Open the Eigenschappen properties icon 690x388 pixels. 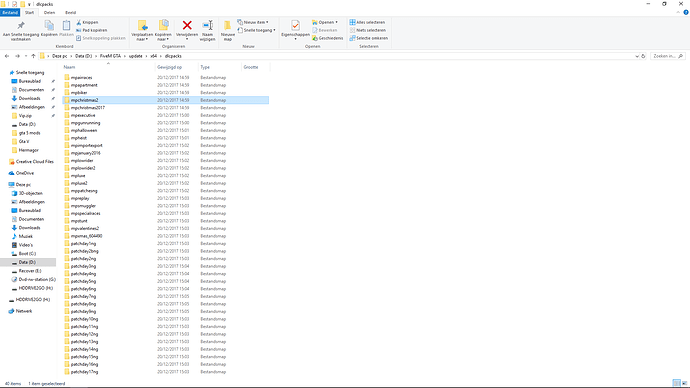(x=295, y=26)
